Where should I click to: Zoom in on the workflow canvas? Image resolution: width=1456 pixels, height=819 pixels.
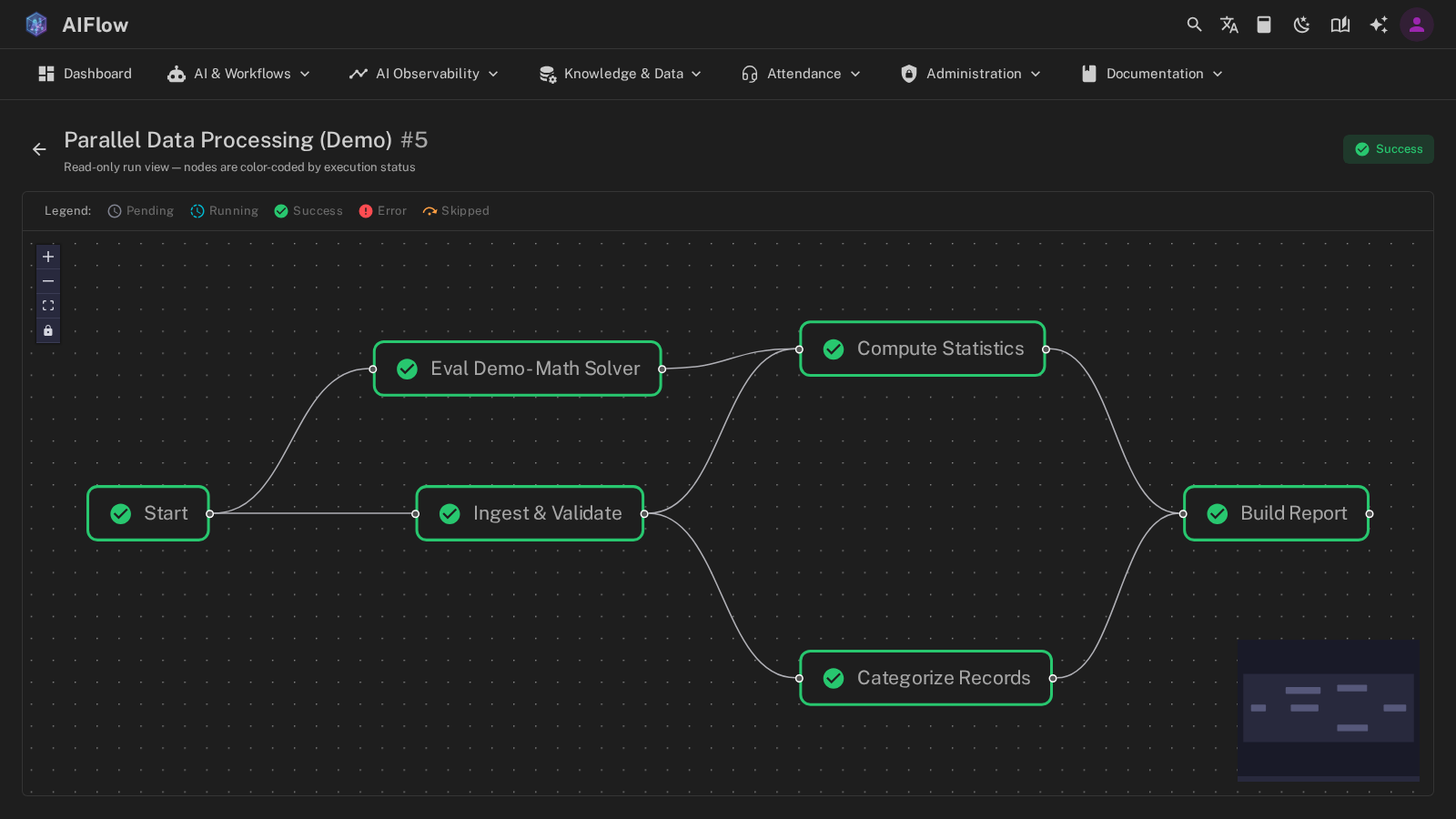tap(48, 257)
